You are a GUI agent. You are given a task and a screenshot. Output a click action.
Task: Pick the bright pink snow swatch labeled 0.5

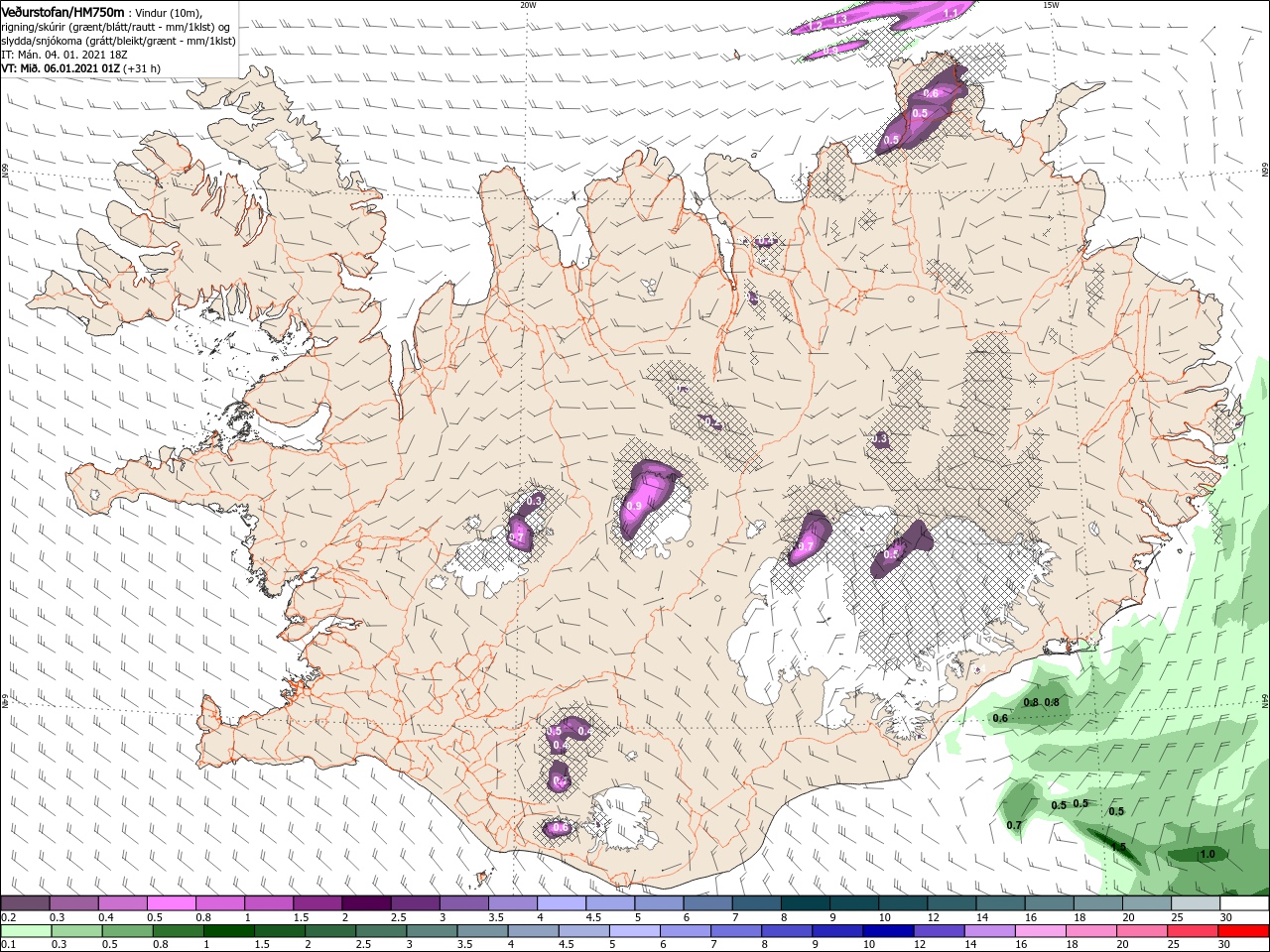pyautogui.click(x=171, y=903)
